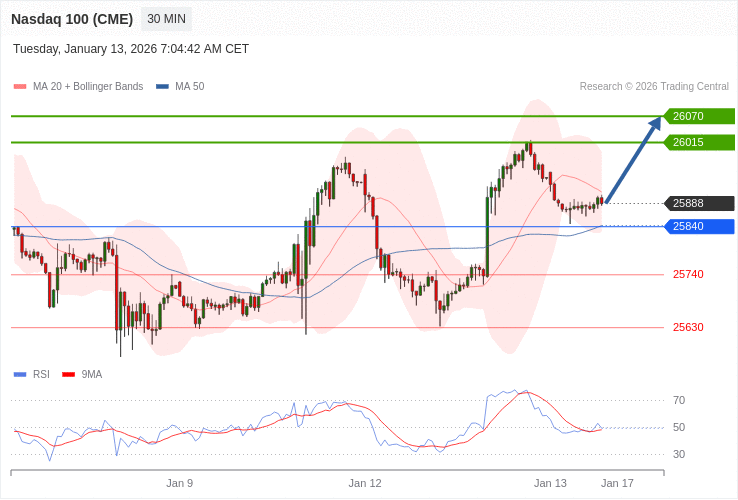738x500 pixels.
Task: Click the Nasdaq 100 (CME) title
Action: pyautogui.click(x=72, y=19)
